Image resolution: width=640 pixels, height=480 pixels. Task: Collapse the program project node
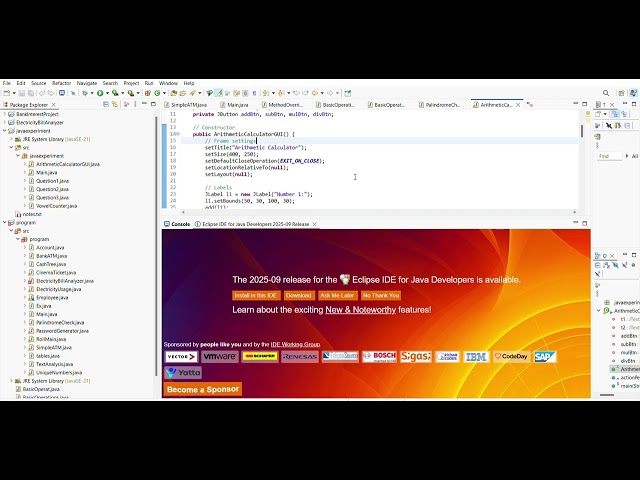5,222
